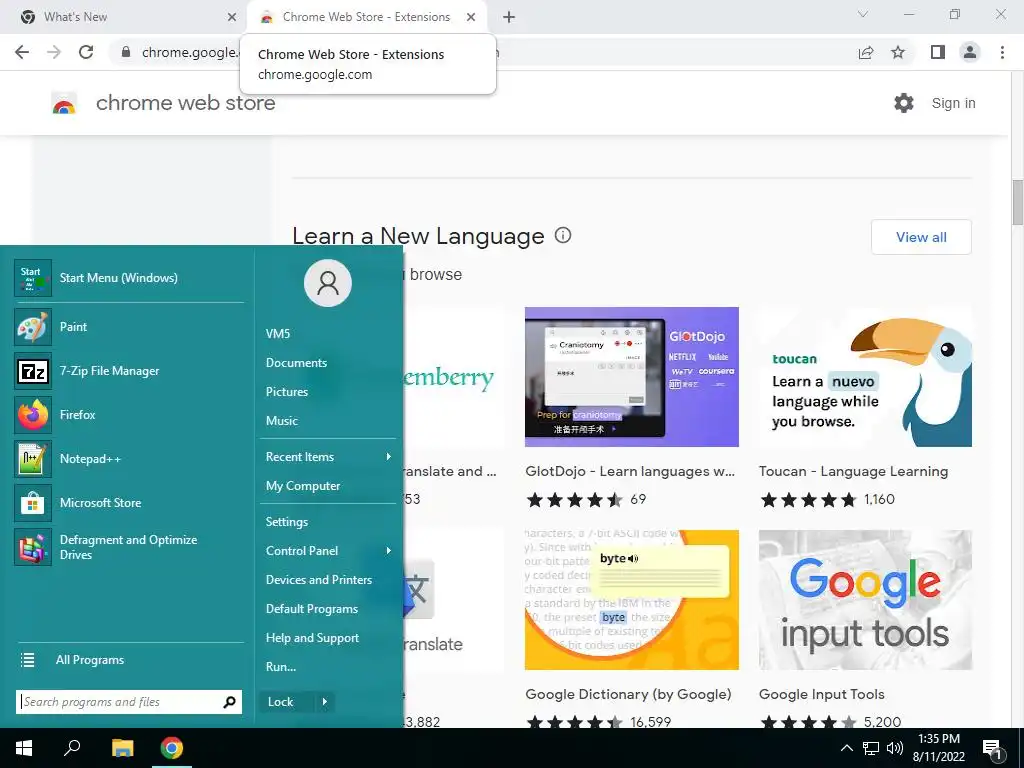The width and height of the screenshot is (1024, 768).
Task: Close the What's New tab
Action: coord(232,18)
